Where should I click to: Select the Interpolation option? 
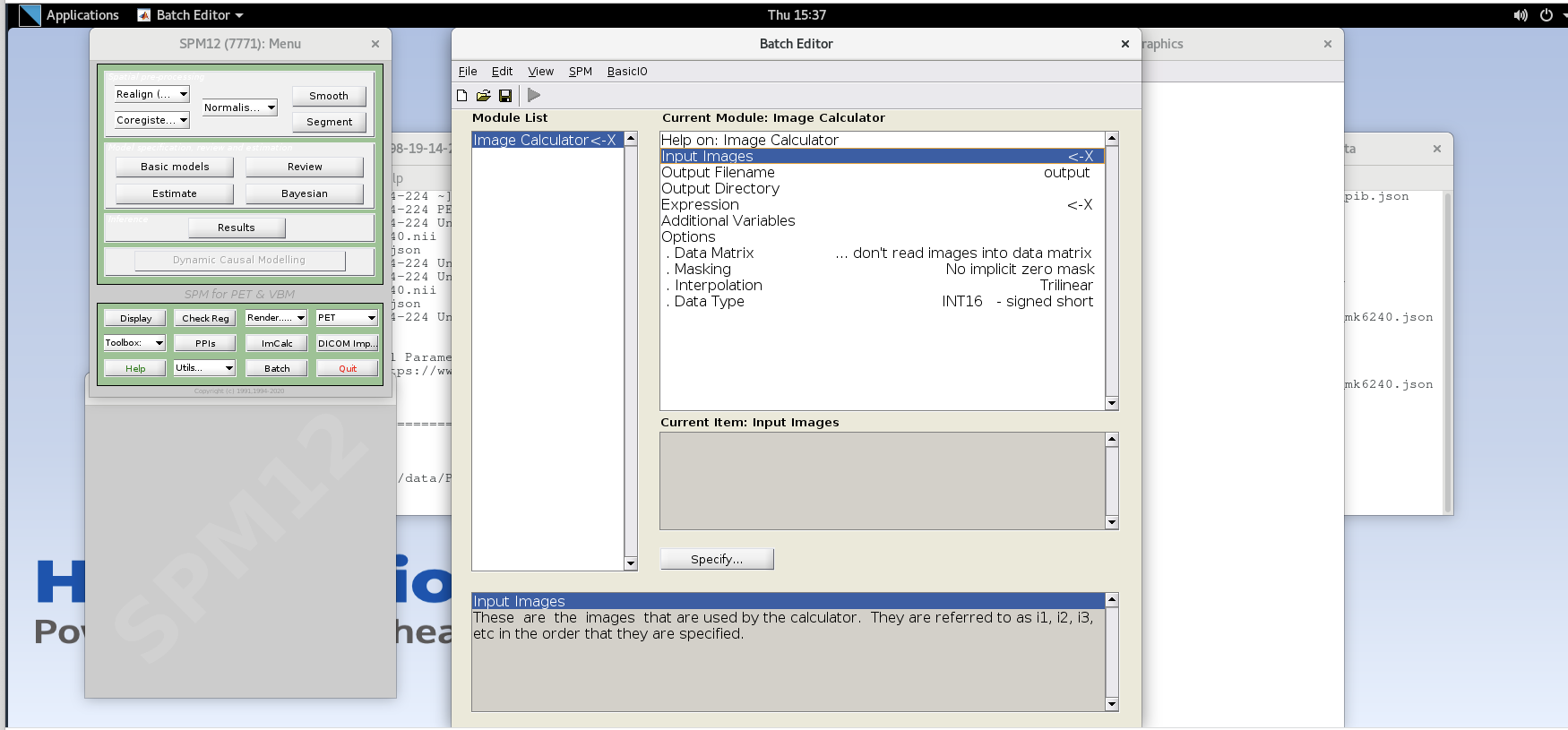pyautogui.click(x=883, y=286)
